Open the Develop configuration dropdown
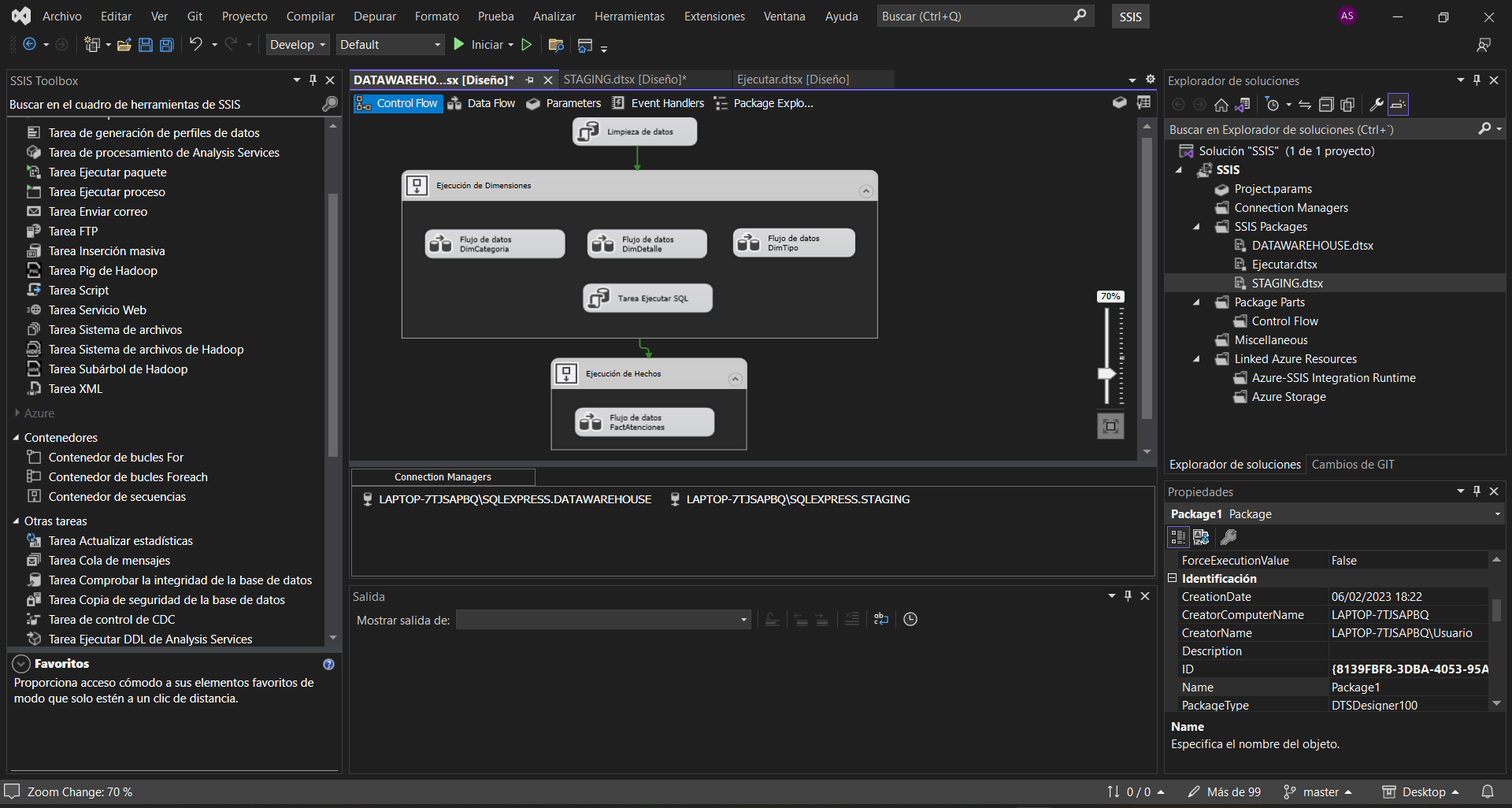Image resolution: width=1512 pixels, height=808 pixels. (298, 45)
